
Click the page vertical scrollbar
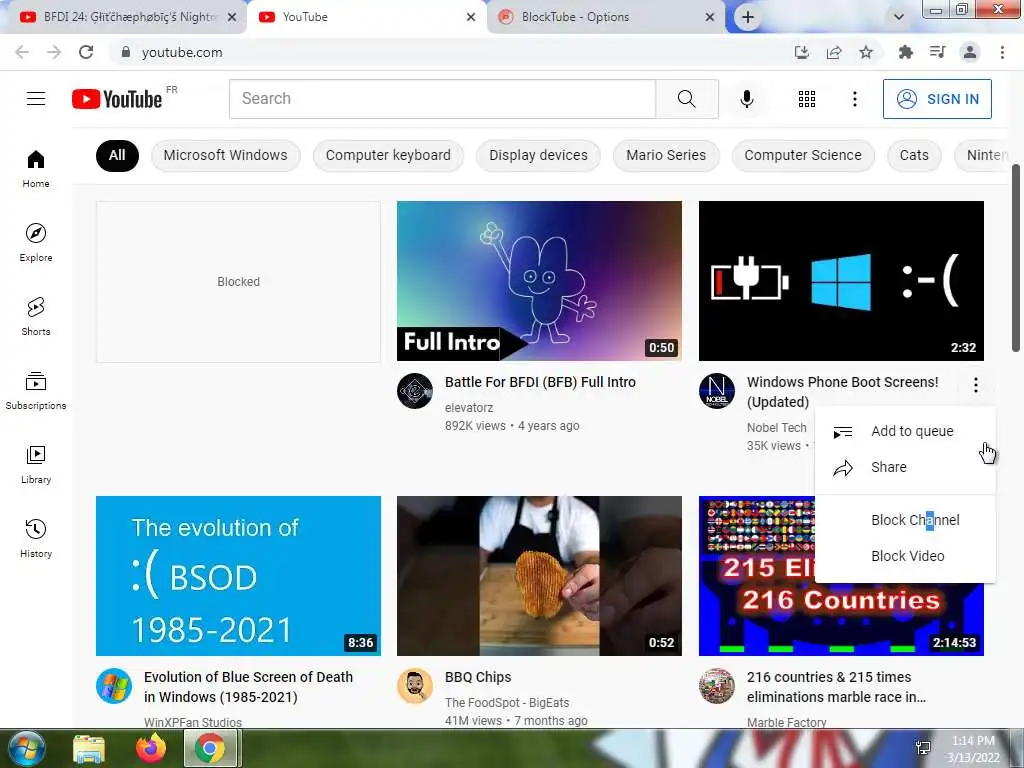[1016, 258]
